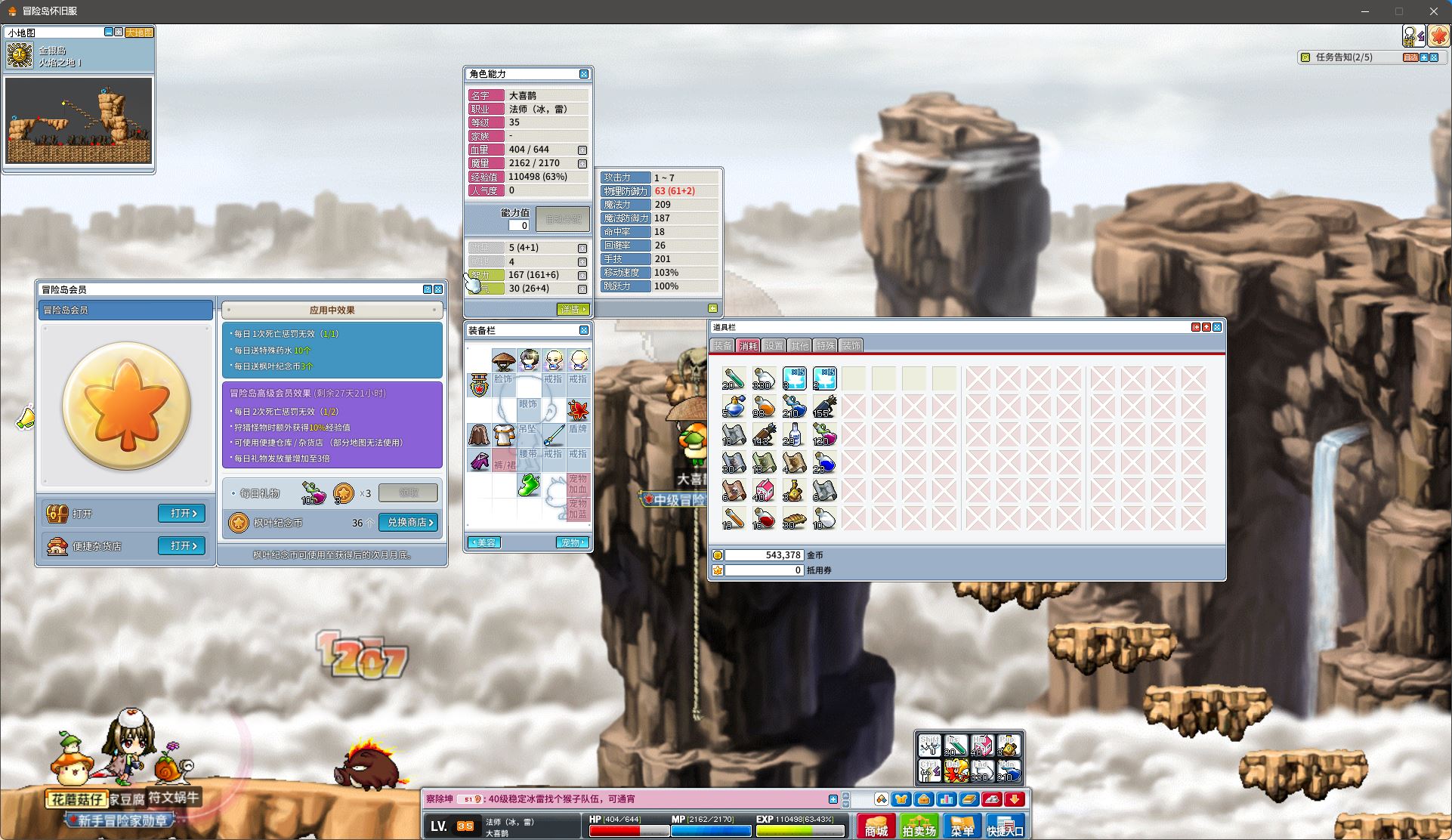1452x840 pixels.
Task: Add a point to Intelligence (167) stat
Action: coord(582,276)
